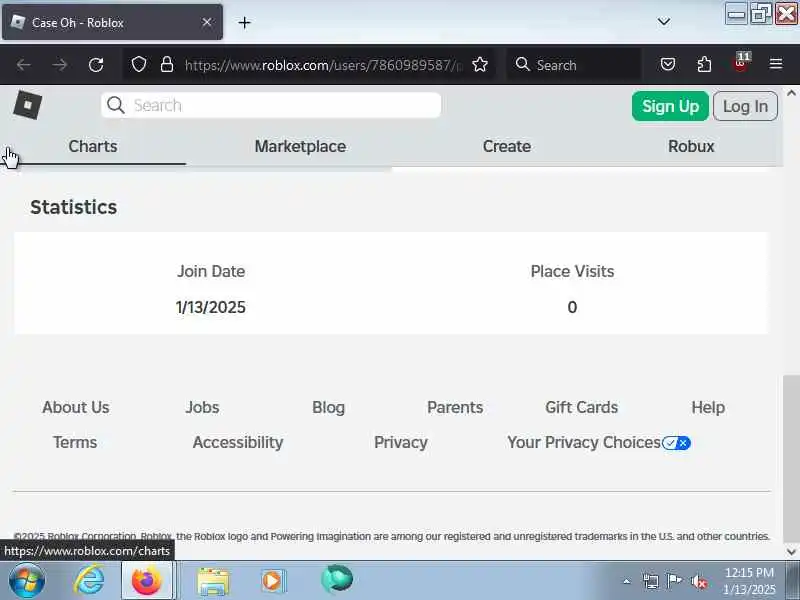Image resolution: width=800 pixels, height=600 pixels.
Task: Click the Firefox taskbar icon
Action: point(147,581)
